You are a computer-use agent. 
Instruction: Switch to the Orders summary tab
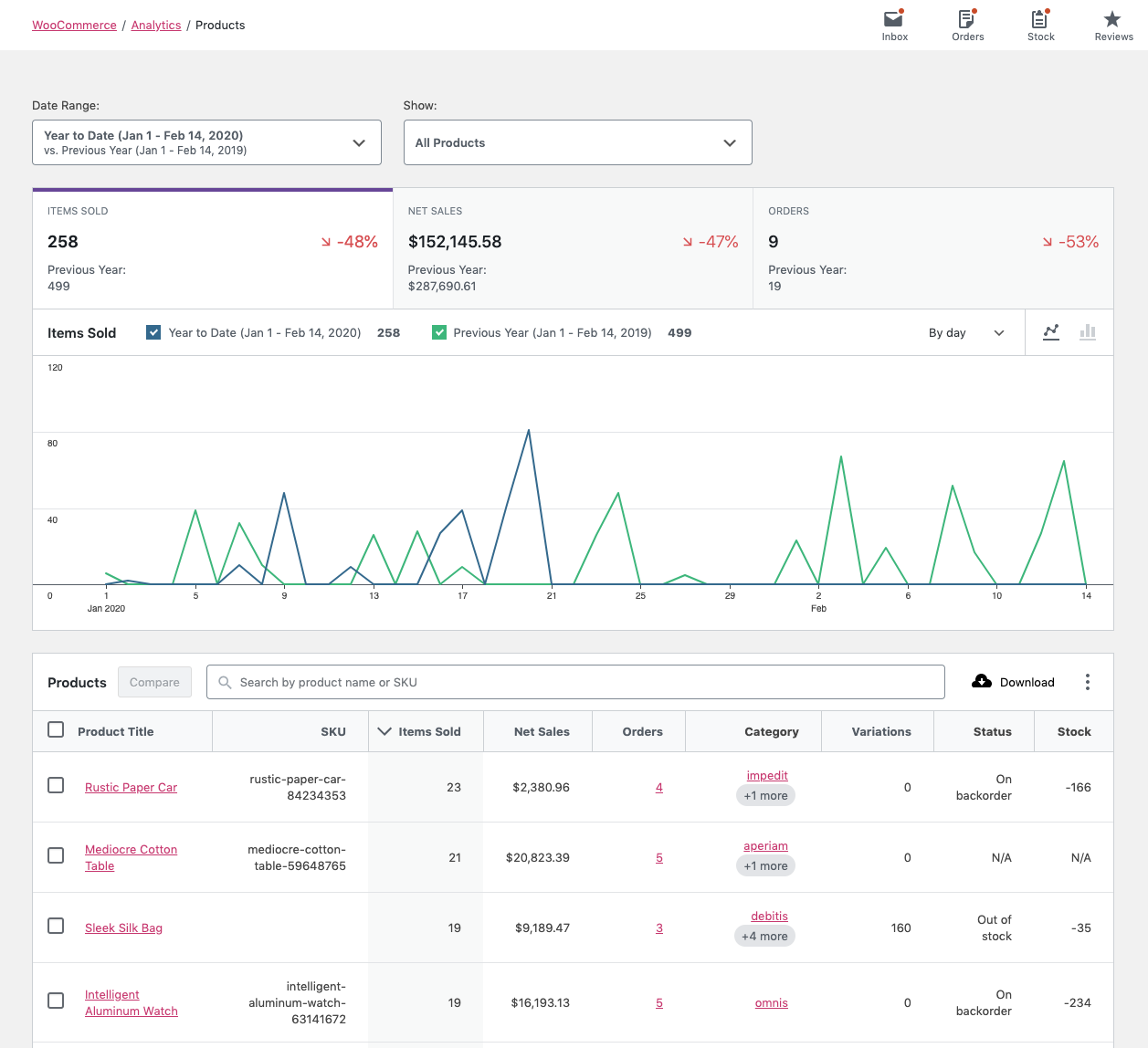tap(932, 247)
